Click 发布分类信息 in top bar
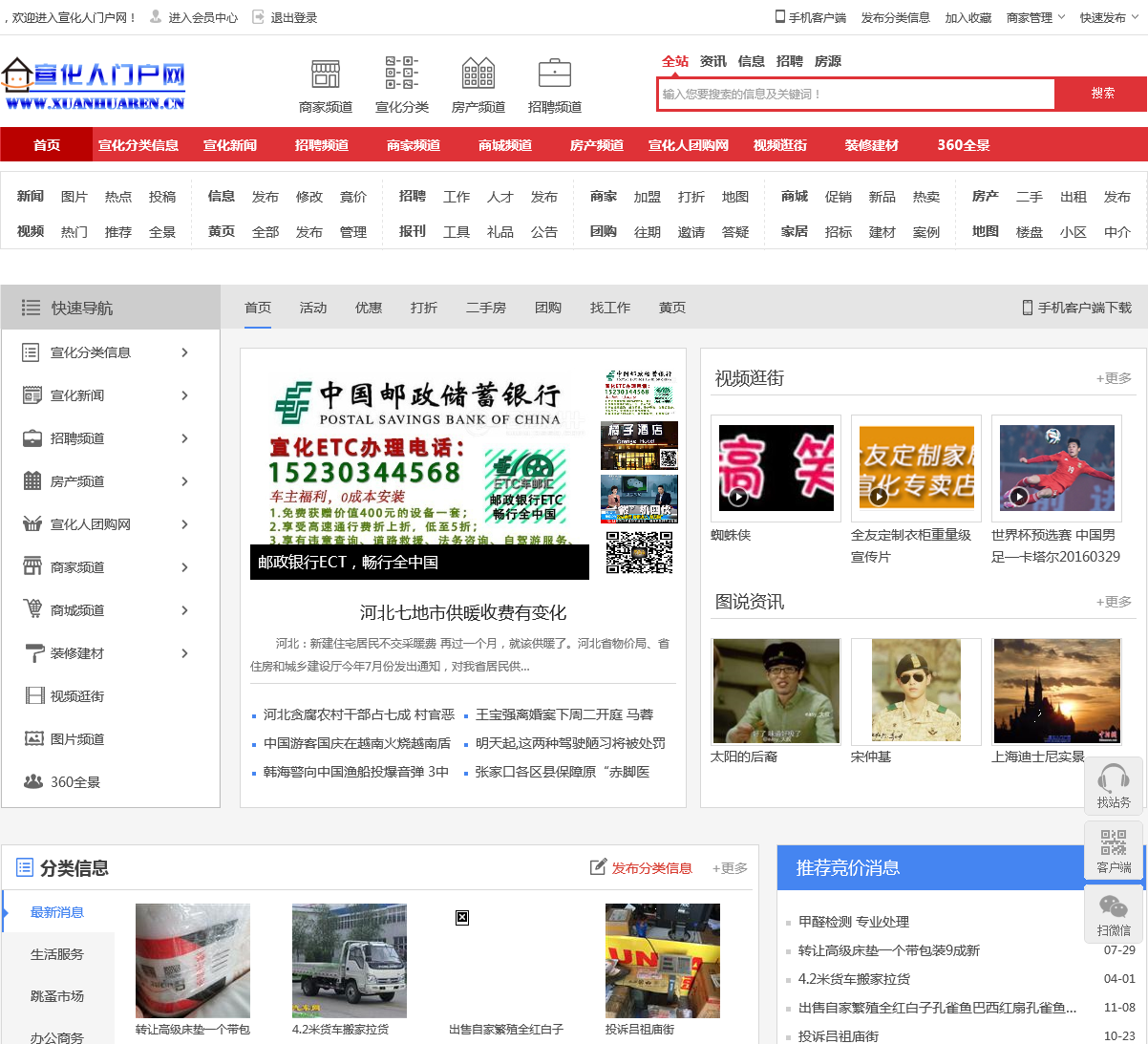 click(896, 17)
